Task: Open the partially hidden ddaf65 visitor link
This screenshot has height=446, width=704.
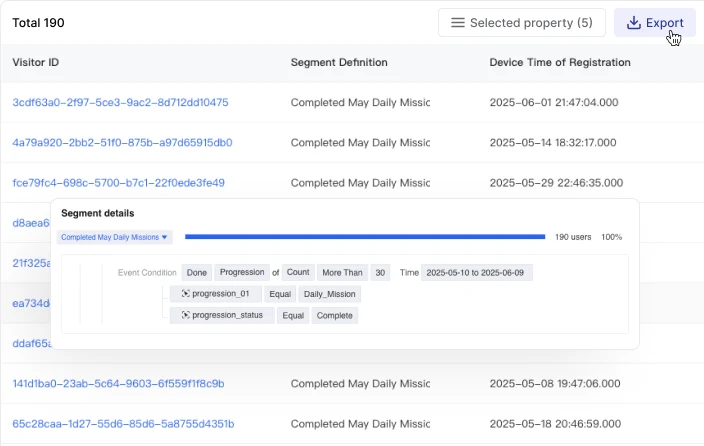Action: pyautogui.click(x=31, y=344)
